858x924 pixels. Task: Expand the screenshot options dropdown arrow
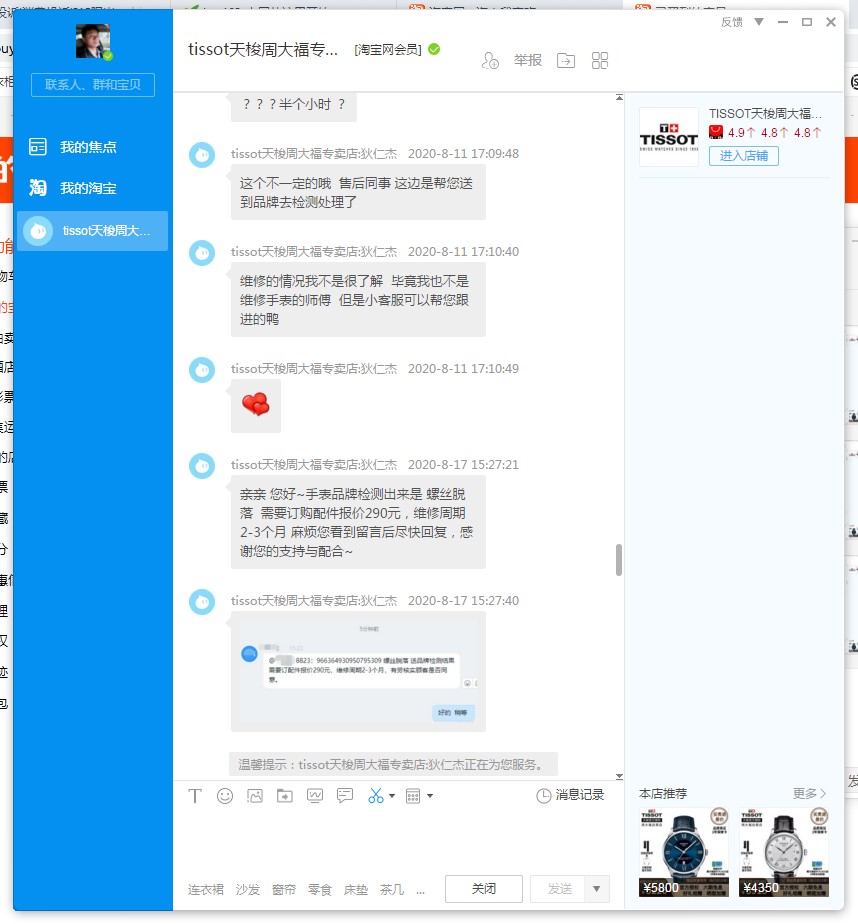[x=392, y=796]
